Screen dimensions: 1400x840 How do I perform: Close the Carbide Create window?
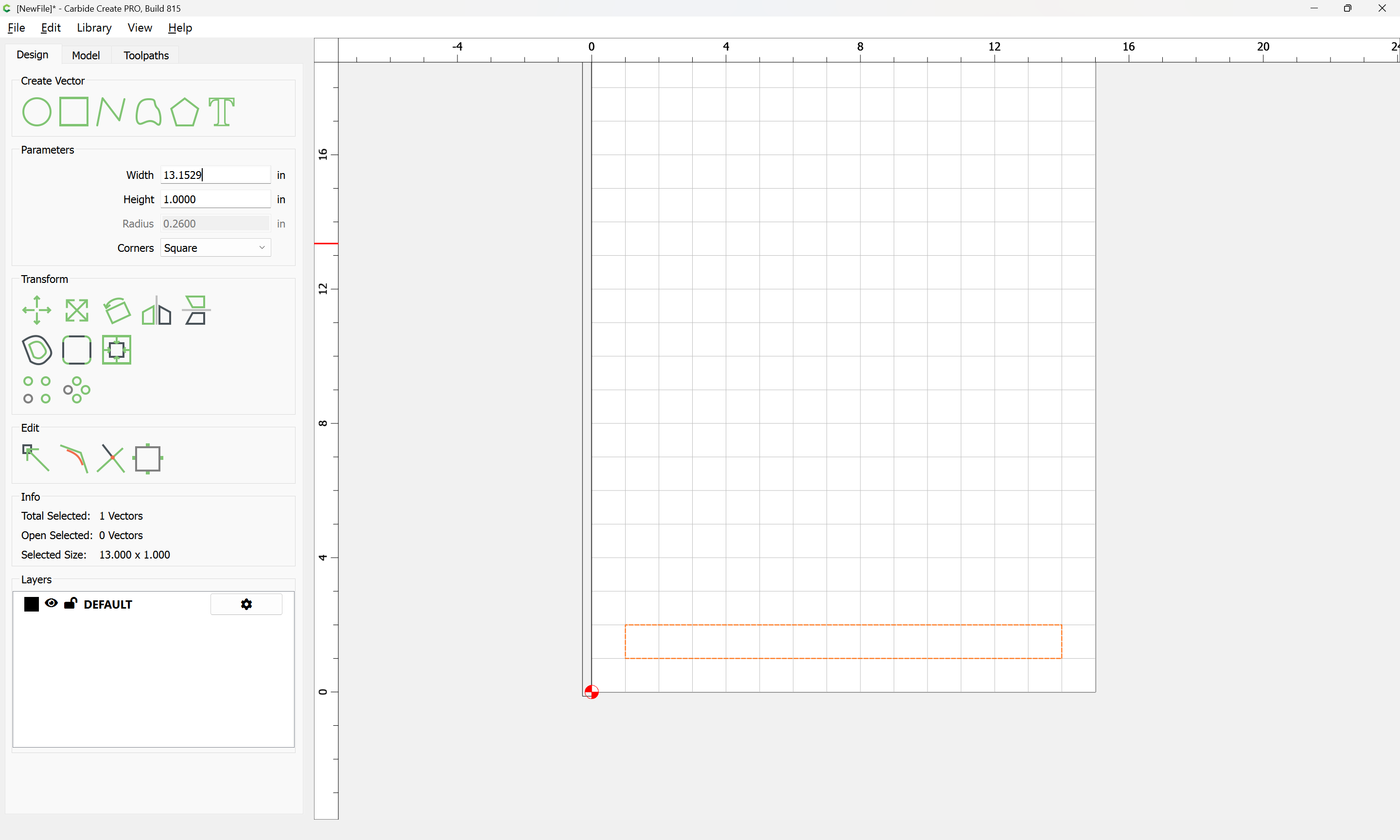(1382, 8)
